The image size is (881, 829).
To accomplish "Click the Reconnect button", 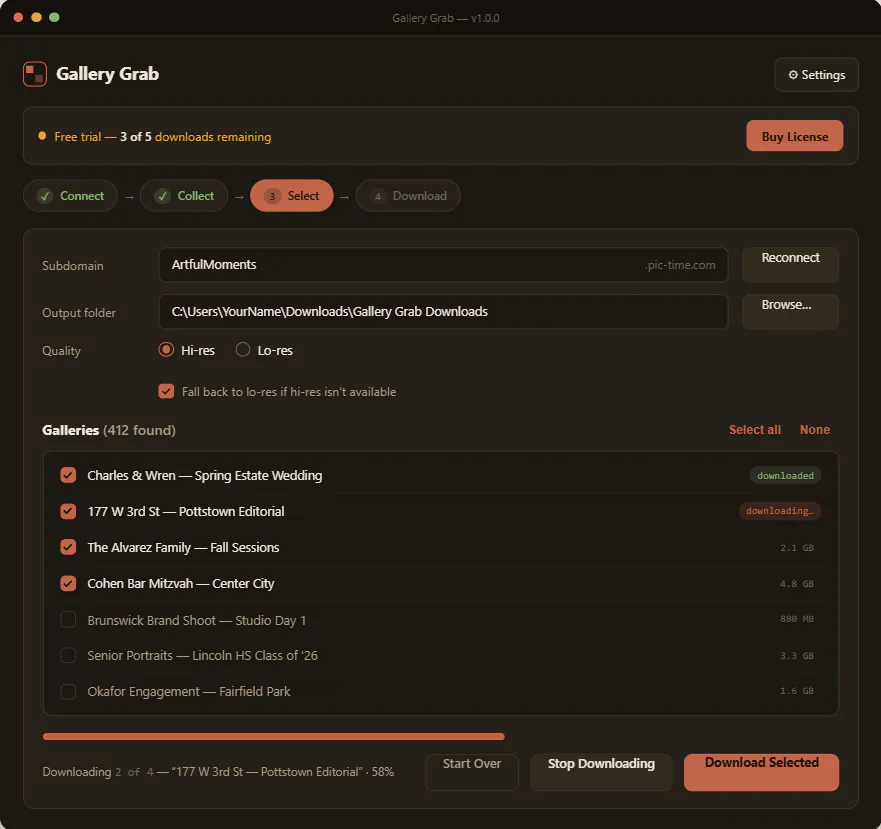I will tap(790, 264).
